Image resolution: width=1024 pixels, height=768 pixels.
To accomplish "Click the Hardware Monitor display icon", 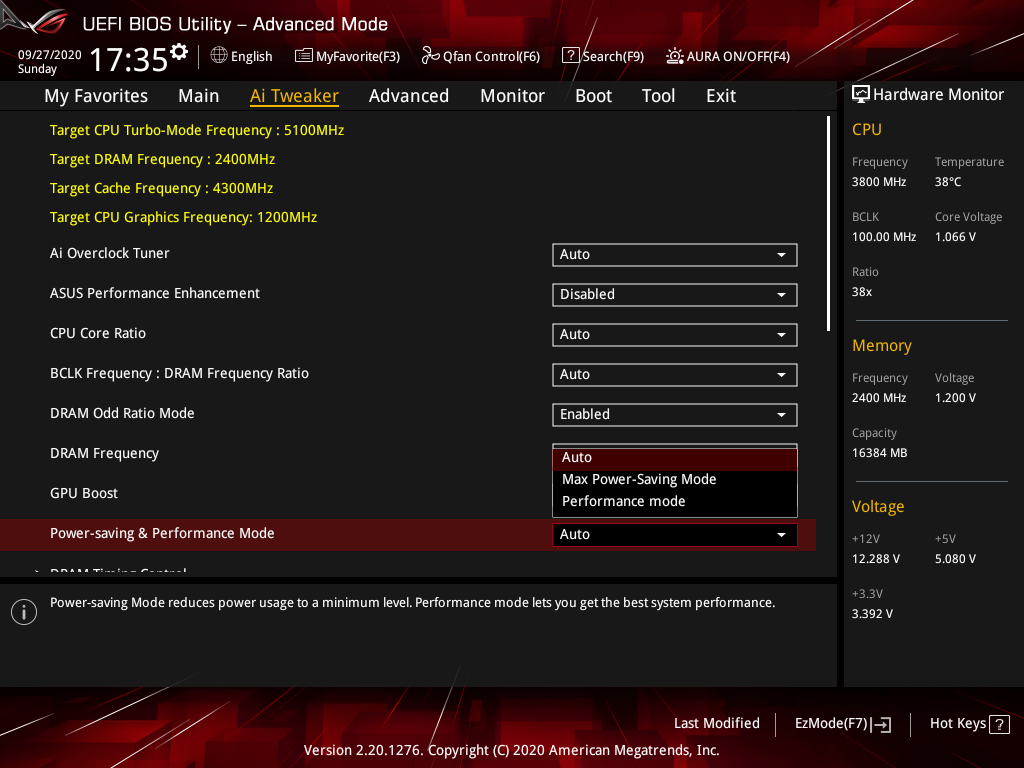I will tap(861, 94).
